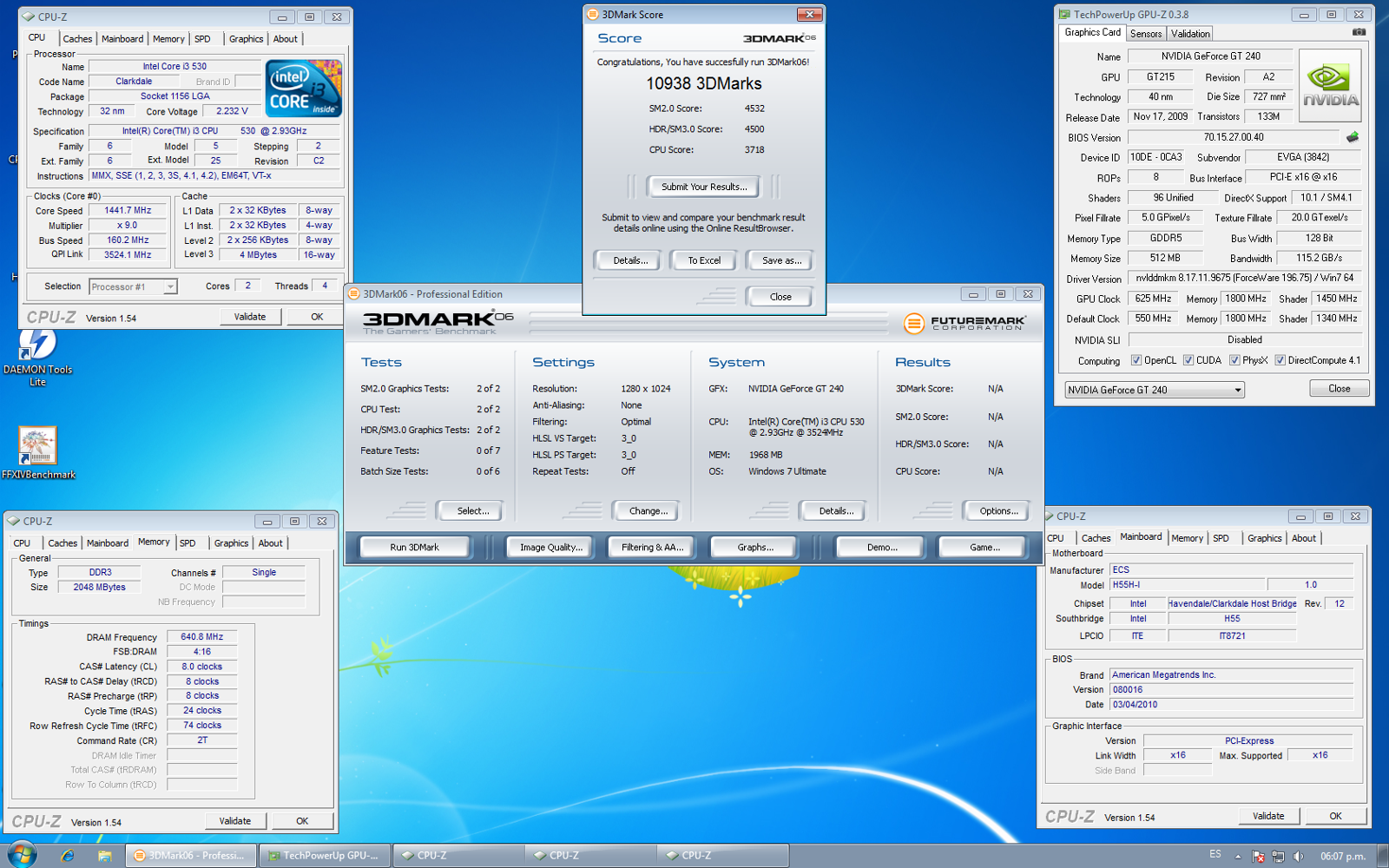Toggle the CUDA checkbox in GPU-Z
Viewport: 1389px width, 868px height.
(x=1188, y=360)
